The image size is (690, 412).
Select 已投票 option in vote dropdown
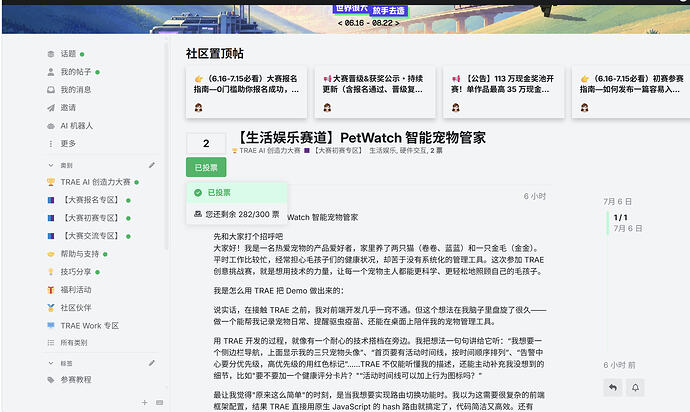coord(237,193)
